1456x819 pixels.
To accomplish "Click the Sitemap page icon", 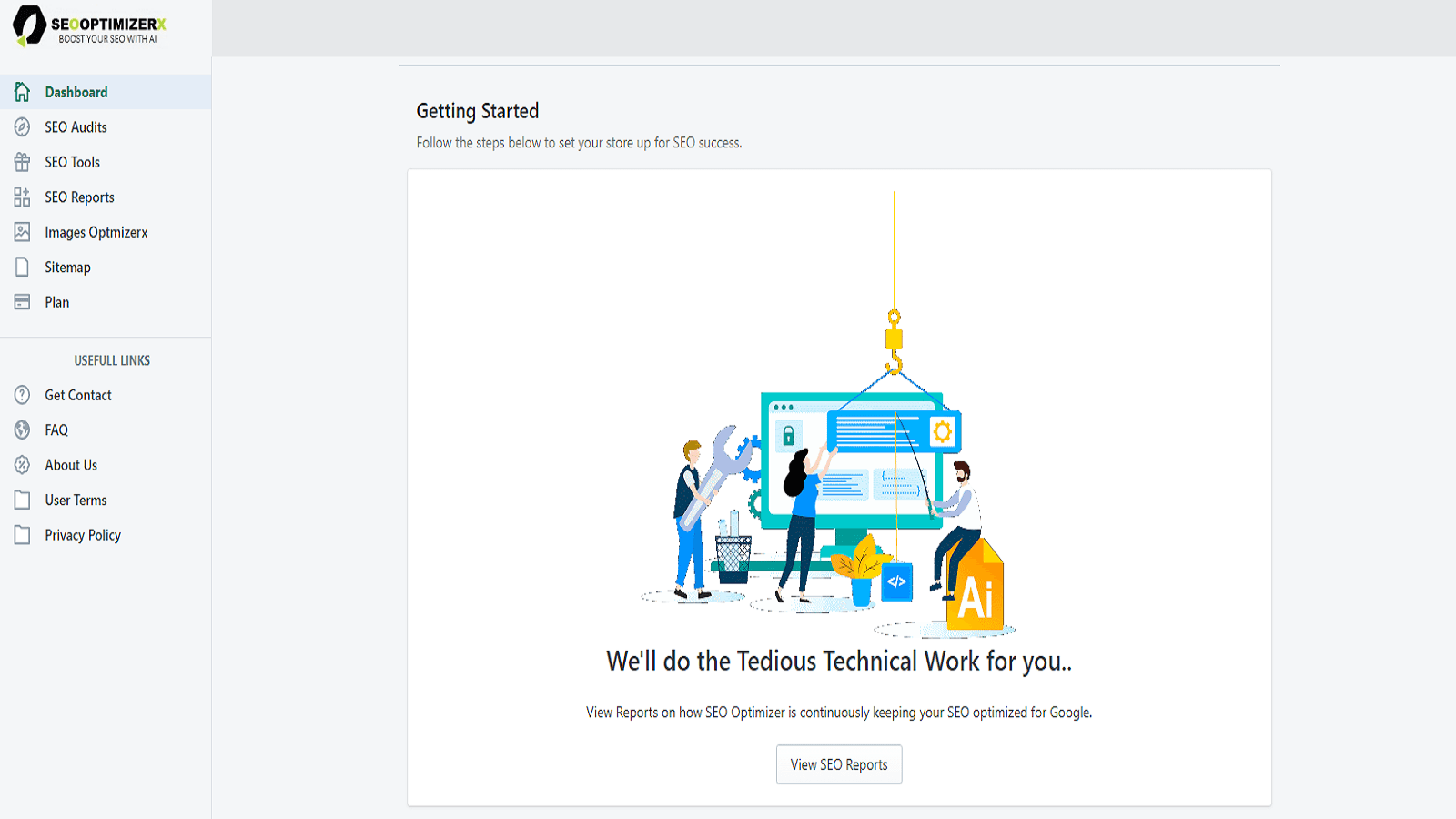I will click(x=22, y=268).
